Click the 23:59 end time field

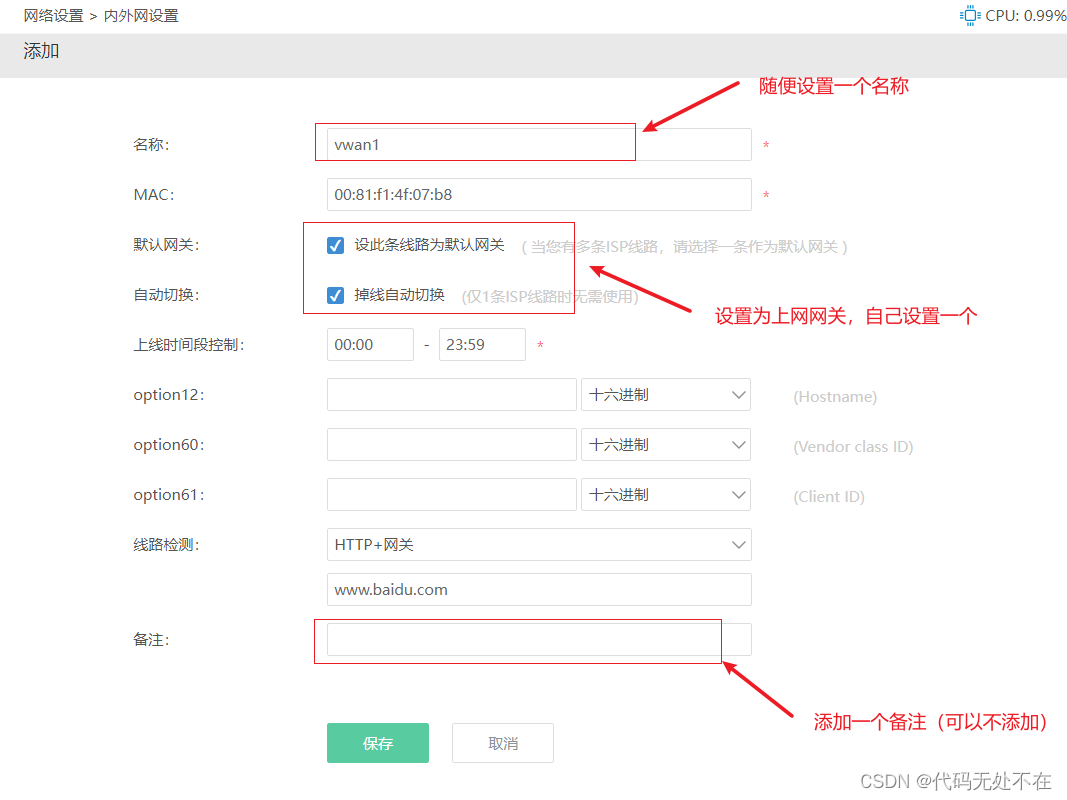(x=482, y=344)
